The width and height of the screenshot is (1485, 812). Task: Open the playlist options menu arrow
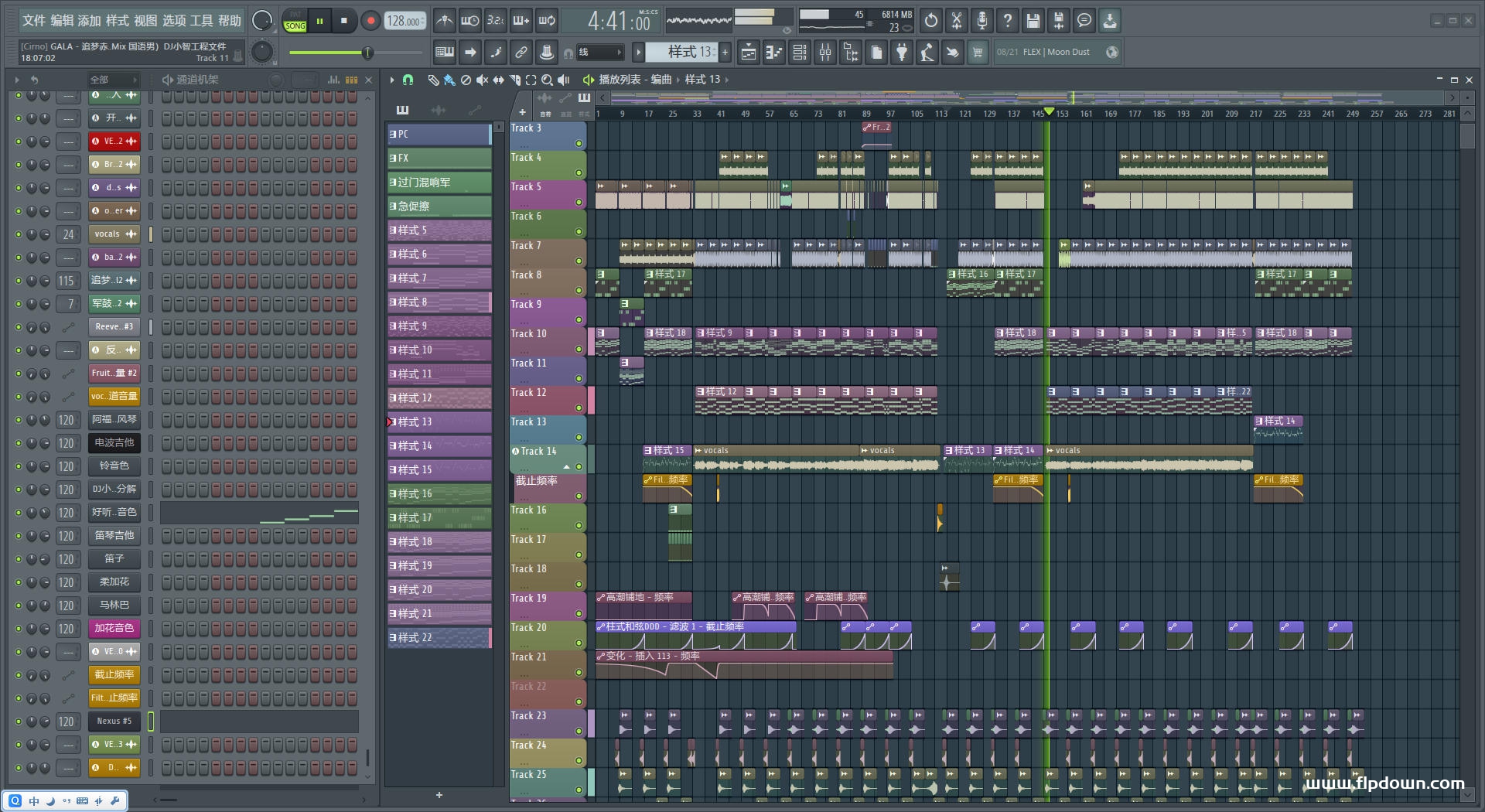coord(392,80)
